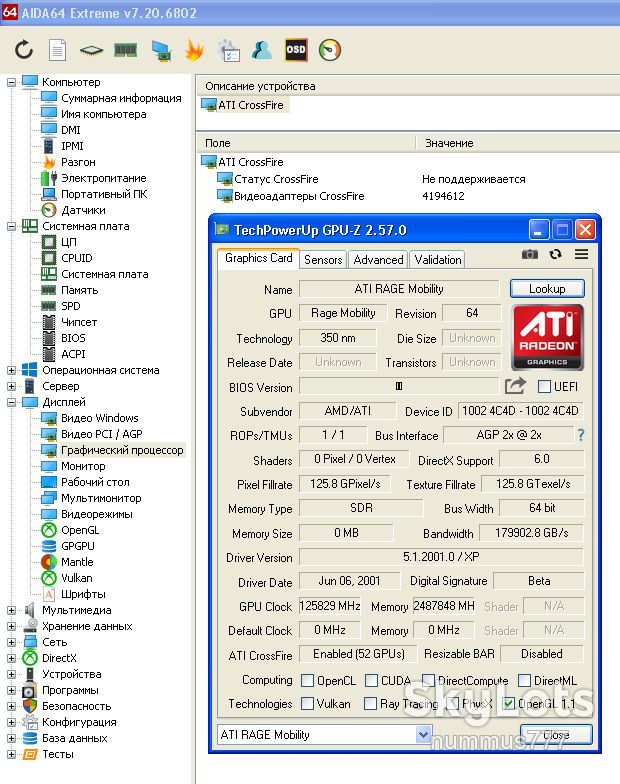This screenshot has width=620, height=784.
Task: Click the Lookup button
Action: click(x=547, y=288)
